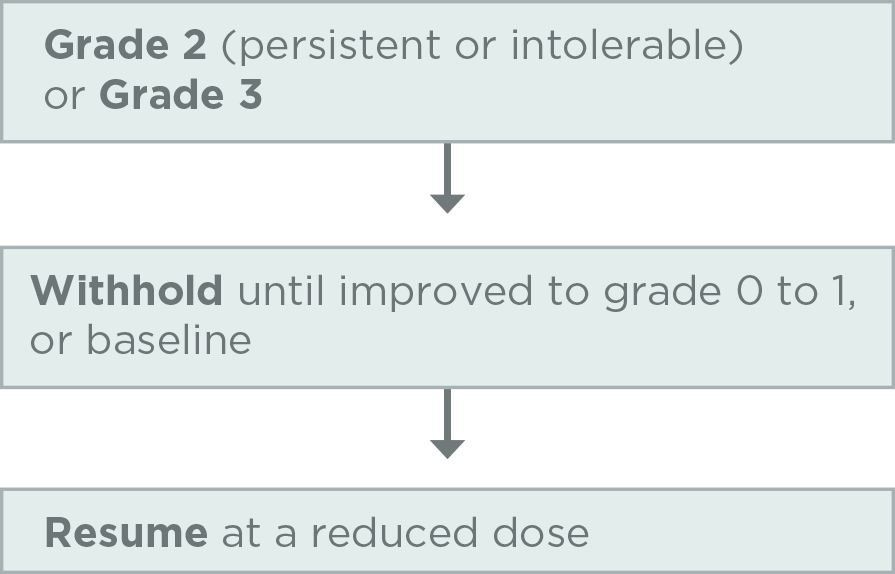
Task: Click the bold "Grade 2" text
Action: [123, 46]
